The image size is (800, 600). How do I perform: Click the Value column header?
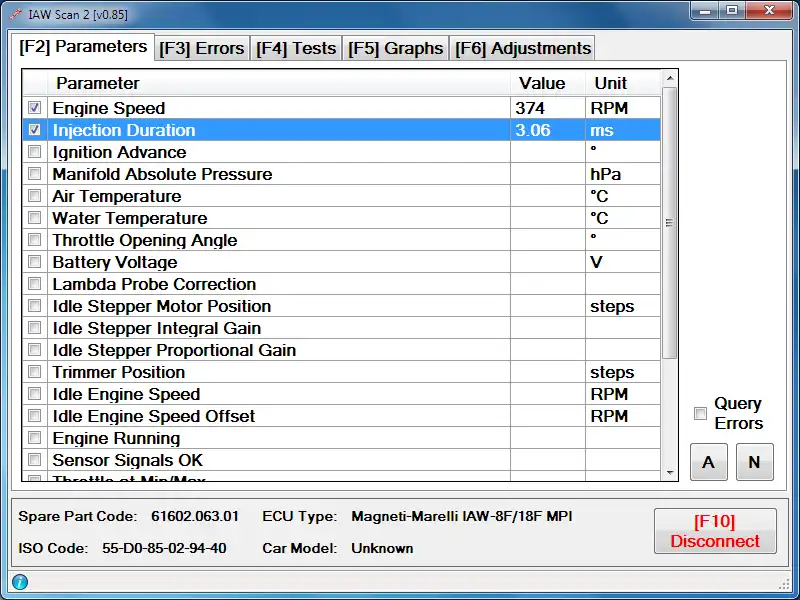548,83
